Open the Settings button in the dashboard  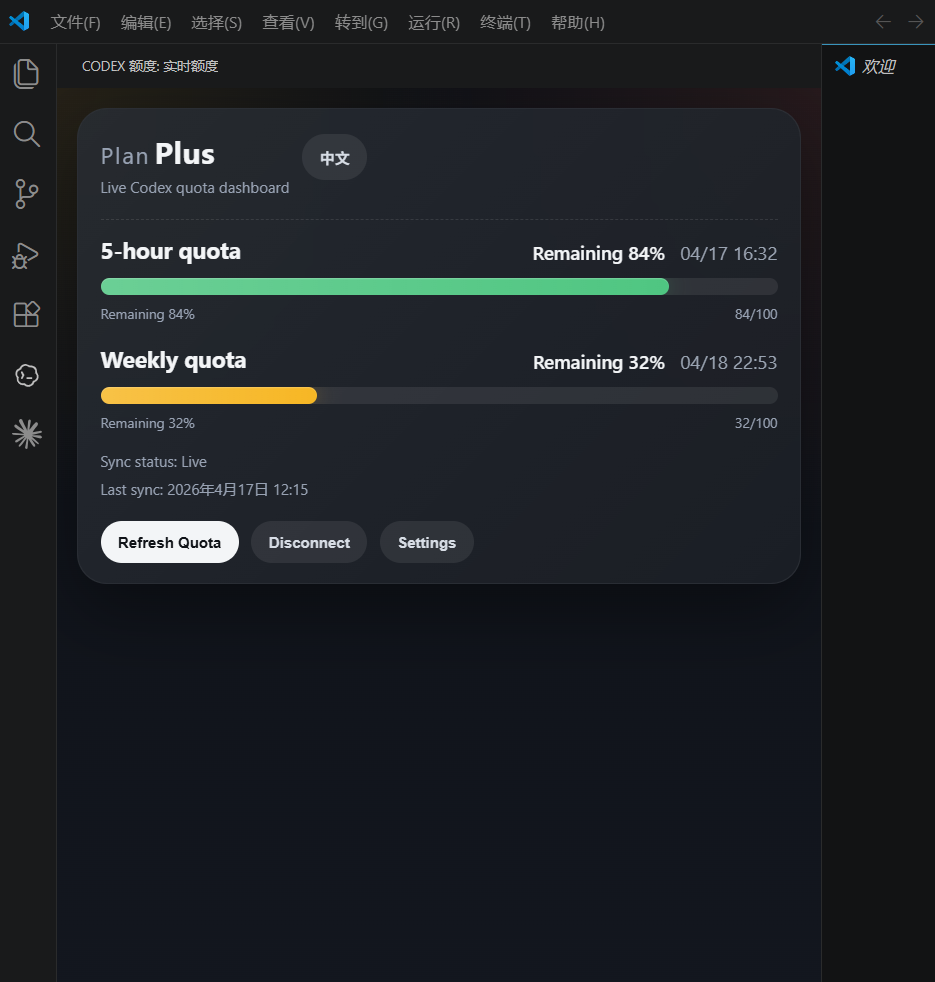(427, 542)
